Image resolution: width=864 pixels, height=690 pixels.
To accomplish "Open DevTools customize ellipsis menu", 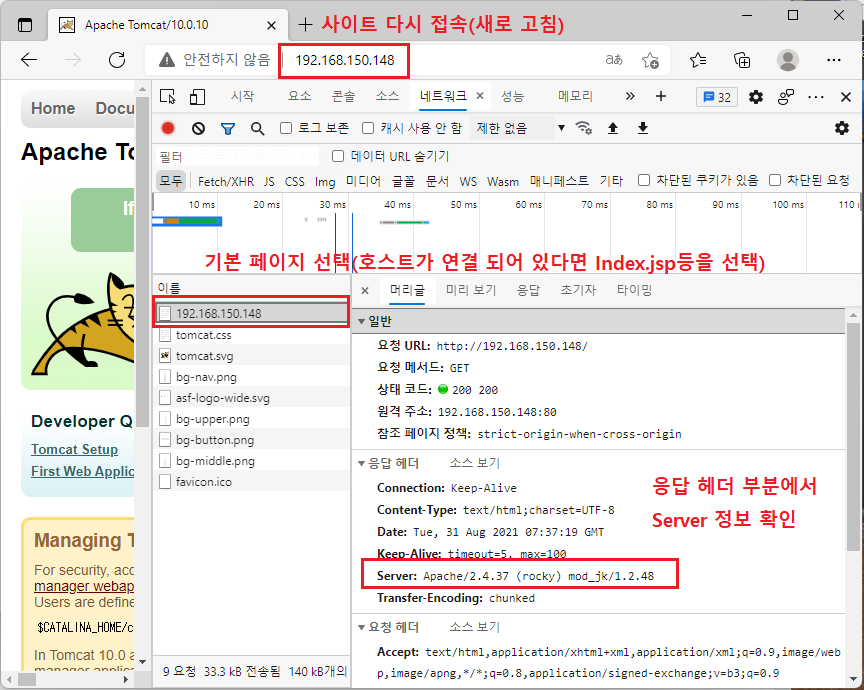I will point(816,97).
